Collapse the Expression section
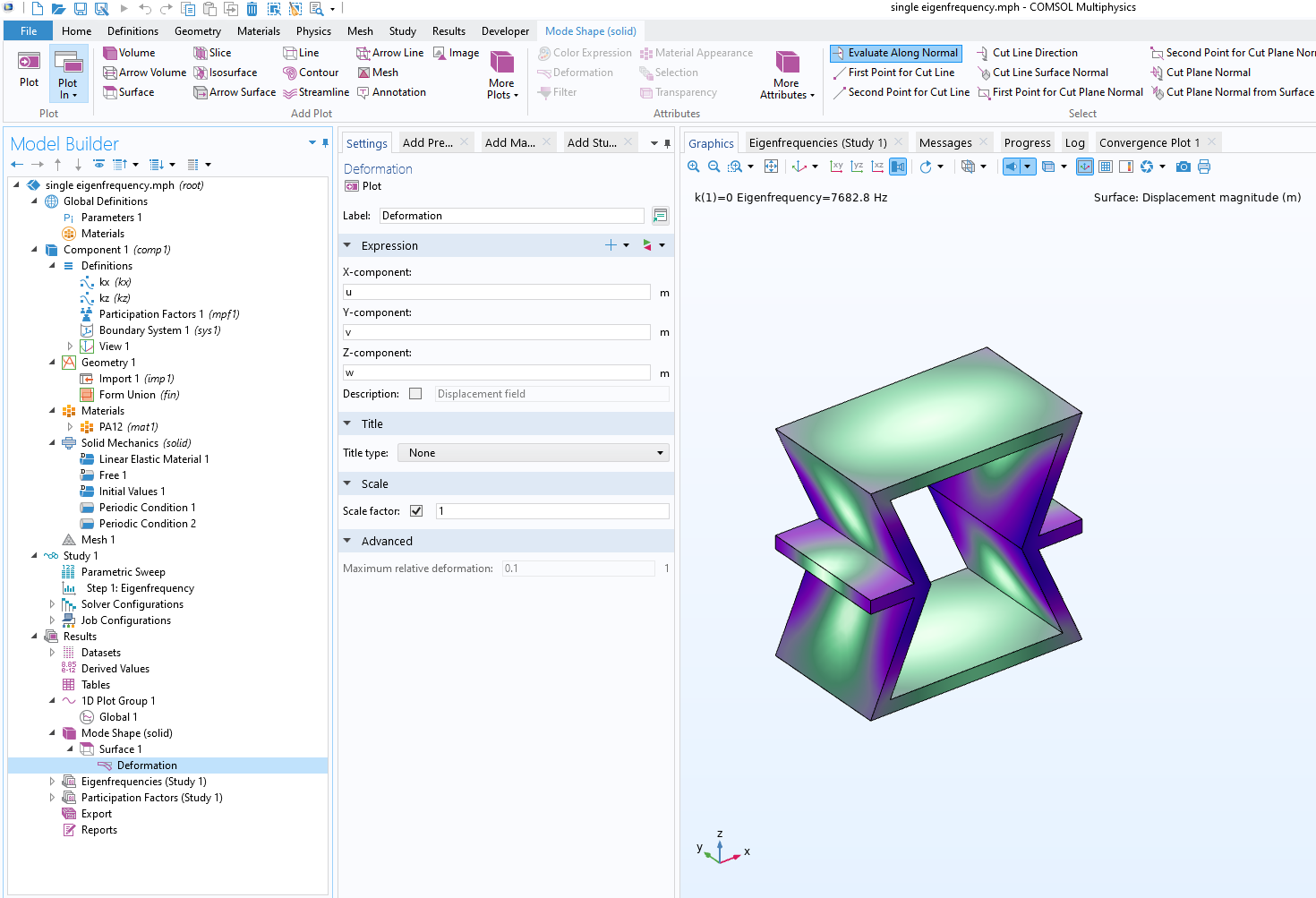1316x898 pixels. (x=347, y=245)
